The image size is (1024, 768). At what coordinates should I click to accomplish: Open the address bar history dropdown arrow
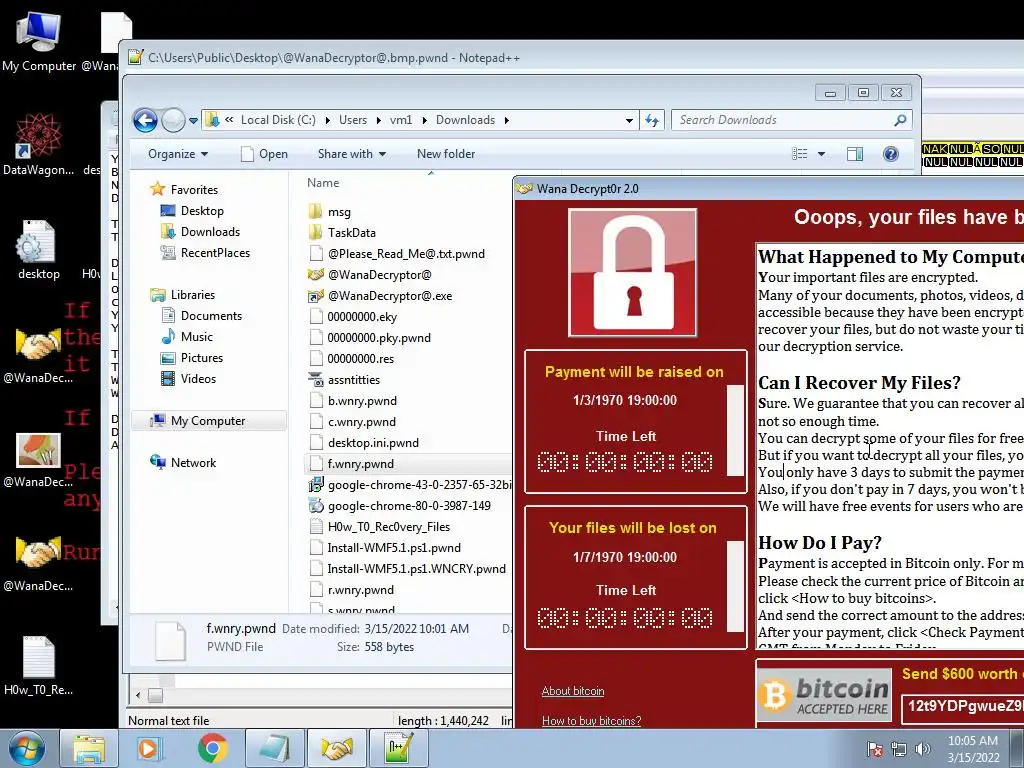click(x=629, y=120)
